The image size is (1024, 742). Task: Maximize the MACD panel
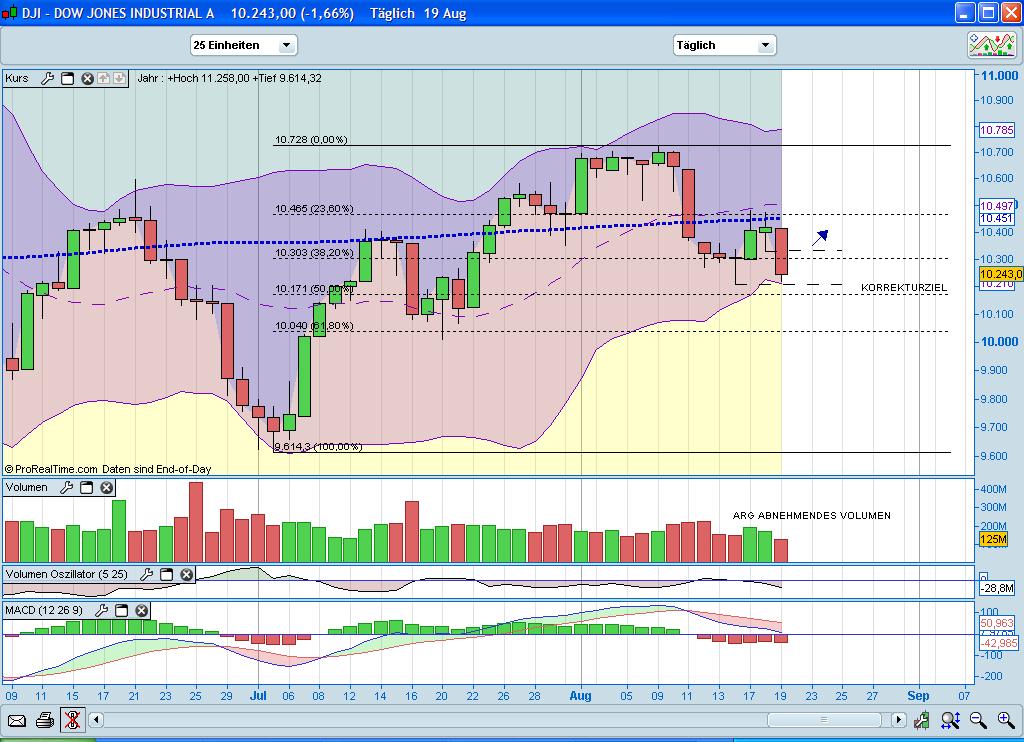pyautogui.click(x=121, y=610)
